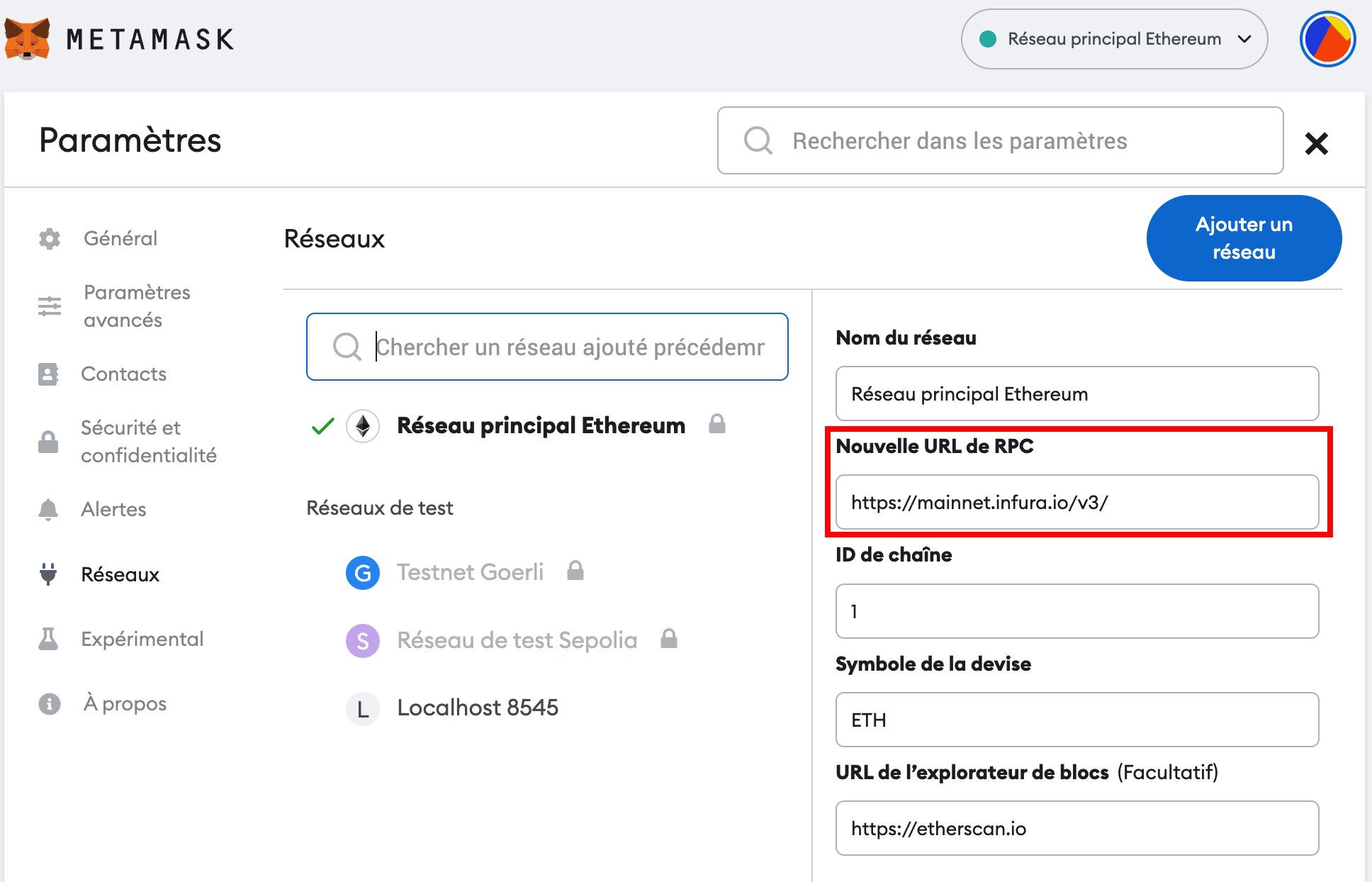Click the lock icon next to Testnet Goerli

point(575,571)
